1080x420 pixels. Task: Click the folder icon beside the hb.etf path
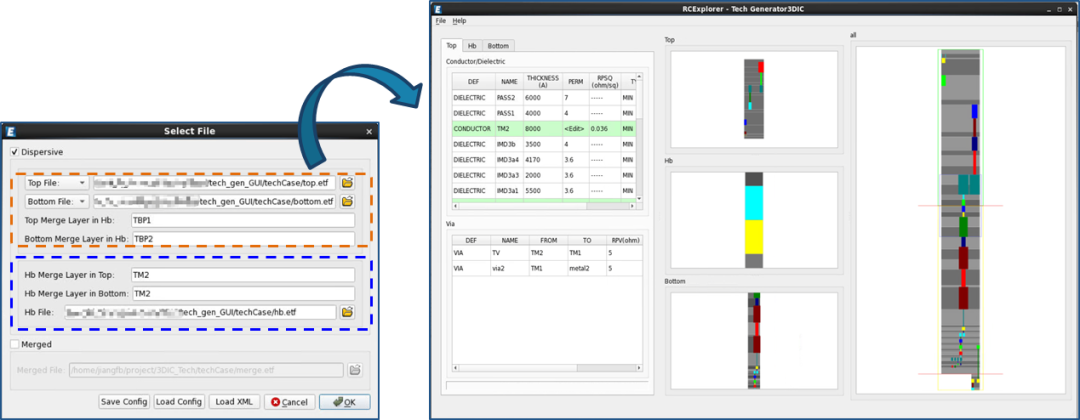tap(348, 312)
